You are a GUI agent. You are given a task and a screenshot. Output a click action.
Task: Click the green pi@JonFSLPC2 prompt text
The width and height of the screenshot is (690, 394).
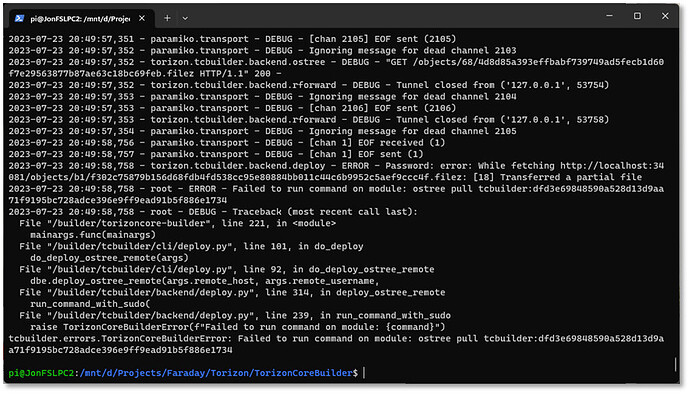tap(41, 373)
